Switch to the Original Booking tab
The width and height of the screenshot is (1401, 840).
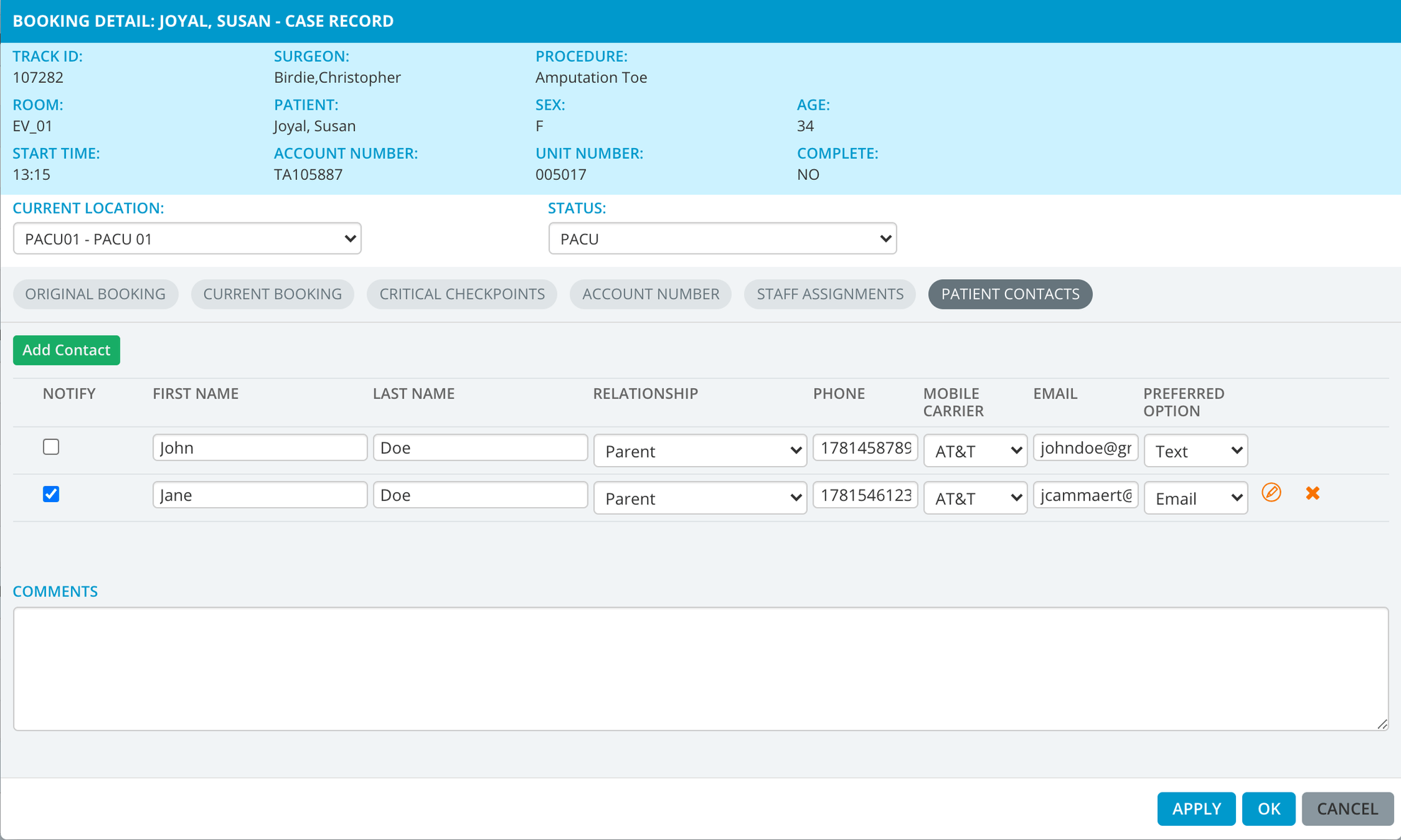(95, 294)
